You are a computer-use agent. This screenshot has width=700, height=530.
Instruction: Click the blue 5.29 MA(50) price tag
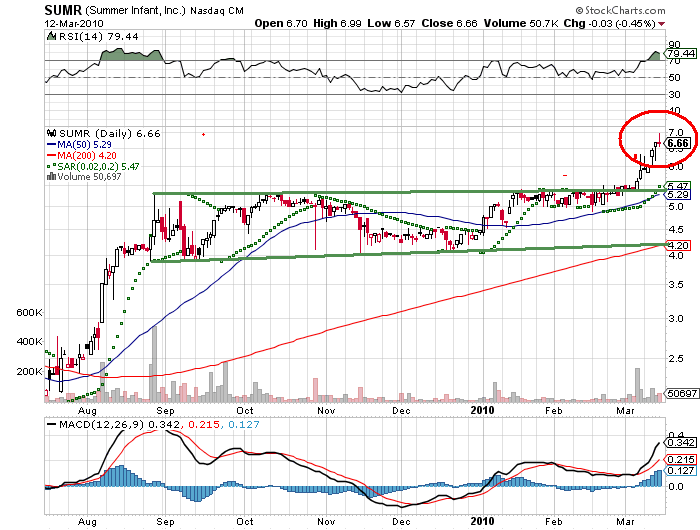679,195
